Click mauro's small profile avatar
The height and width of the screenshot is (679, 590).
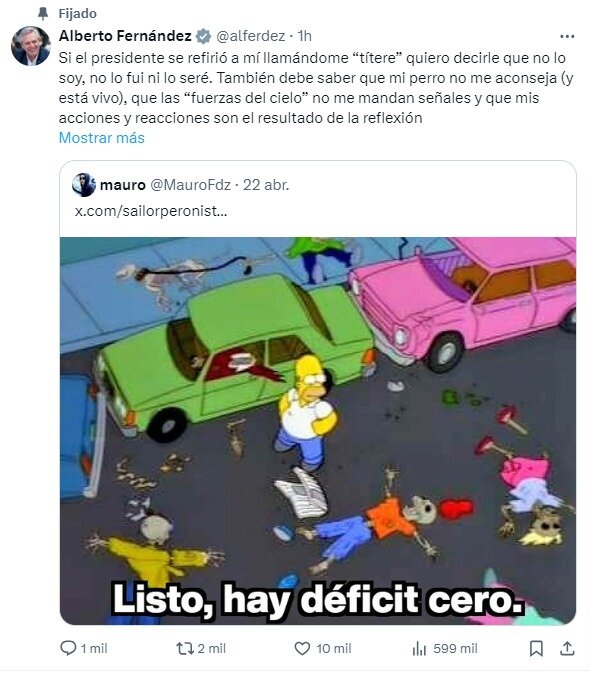[84, 185]
